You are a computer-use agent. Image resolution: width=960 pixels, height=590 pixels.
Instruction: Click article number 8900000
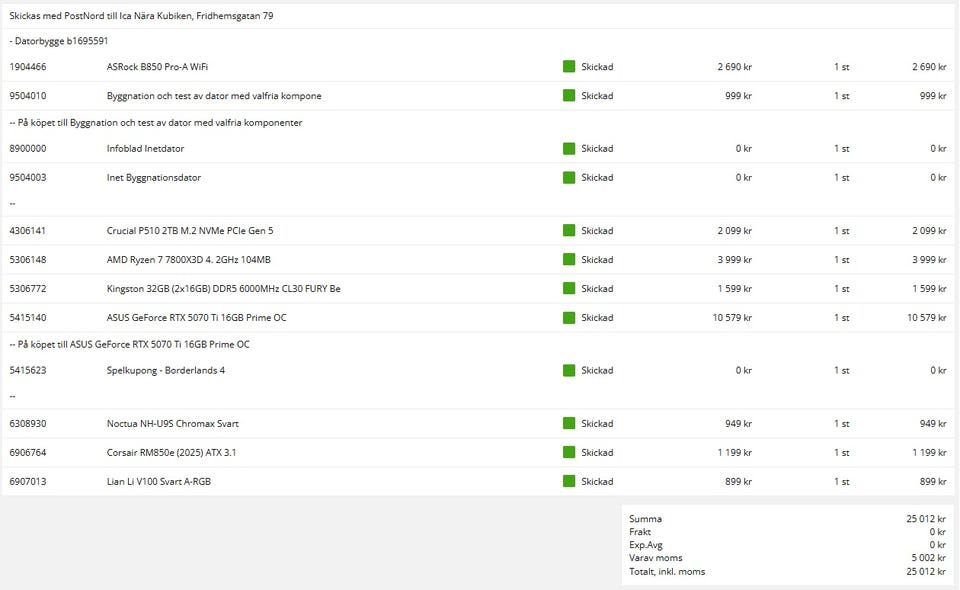(28, 149)
